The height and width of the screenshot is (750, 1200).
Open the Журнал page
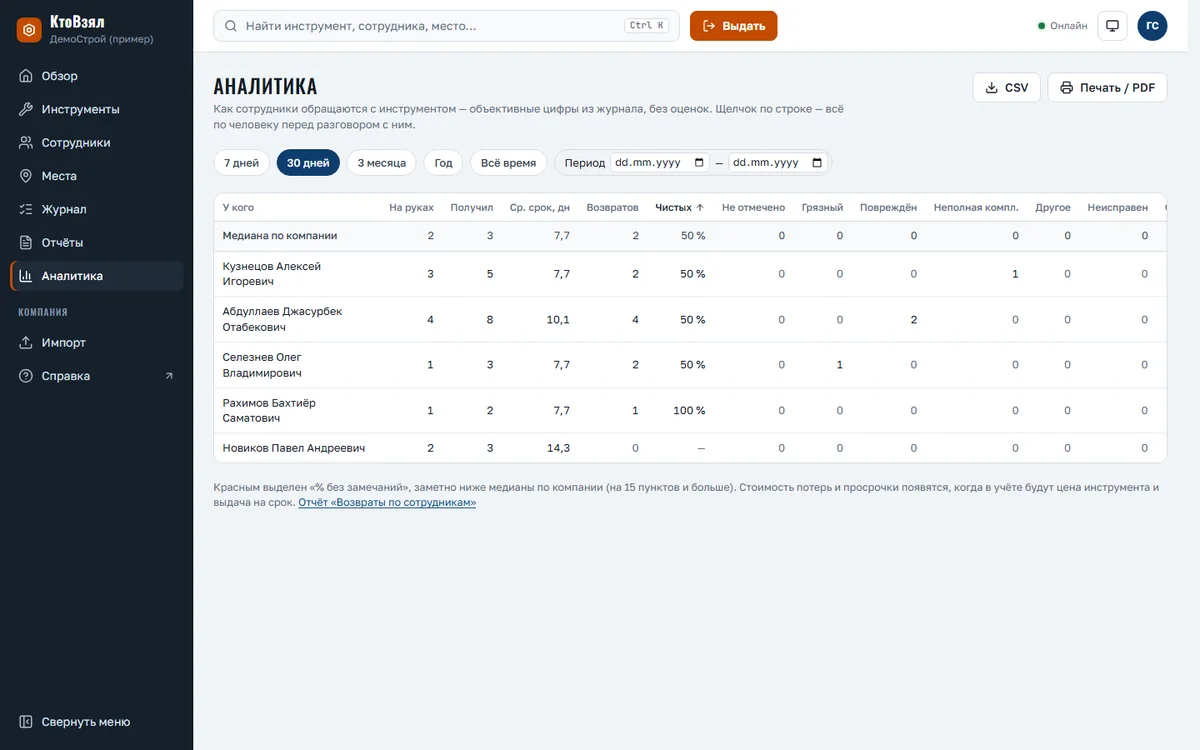(97, 209)
